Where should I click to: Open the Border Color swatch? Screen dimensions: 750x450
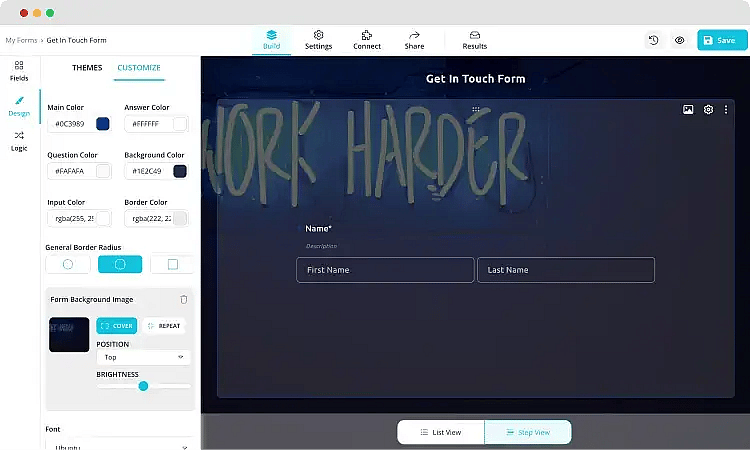tap(180, 219)
